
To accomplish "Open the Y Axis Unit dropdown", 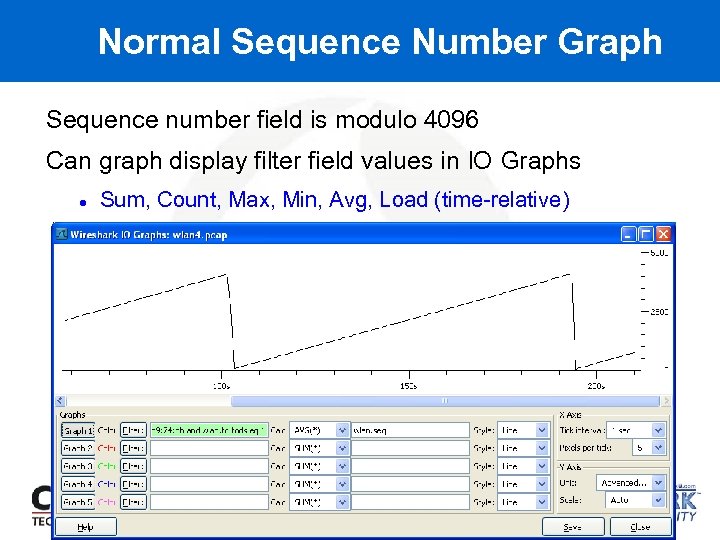I will (x=630, y=483).
